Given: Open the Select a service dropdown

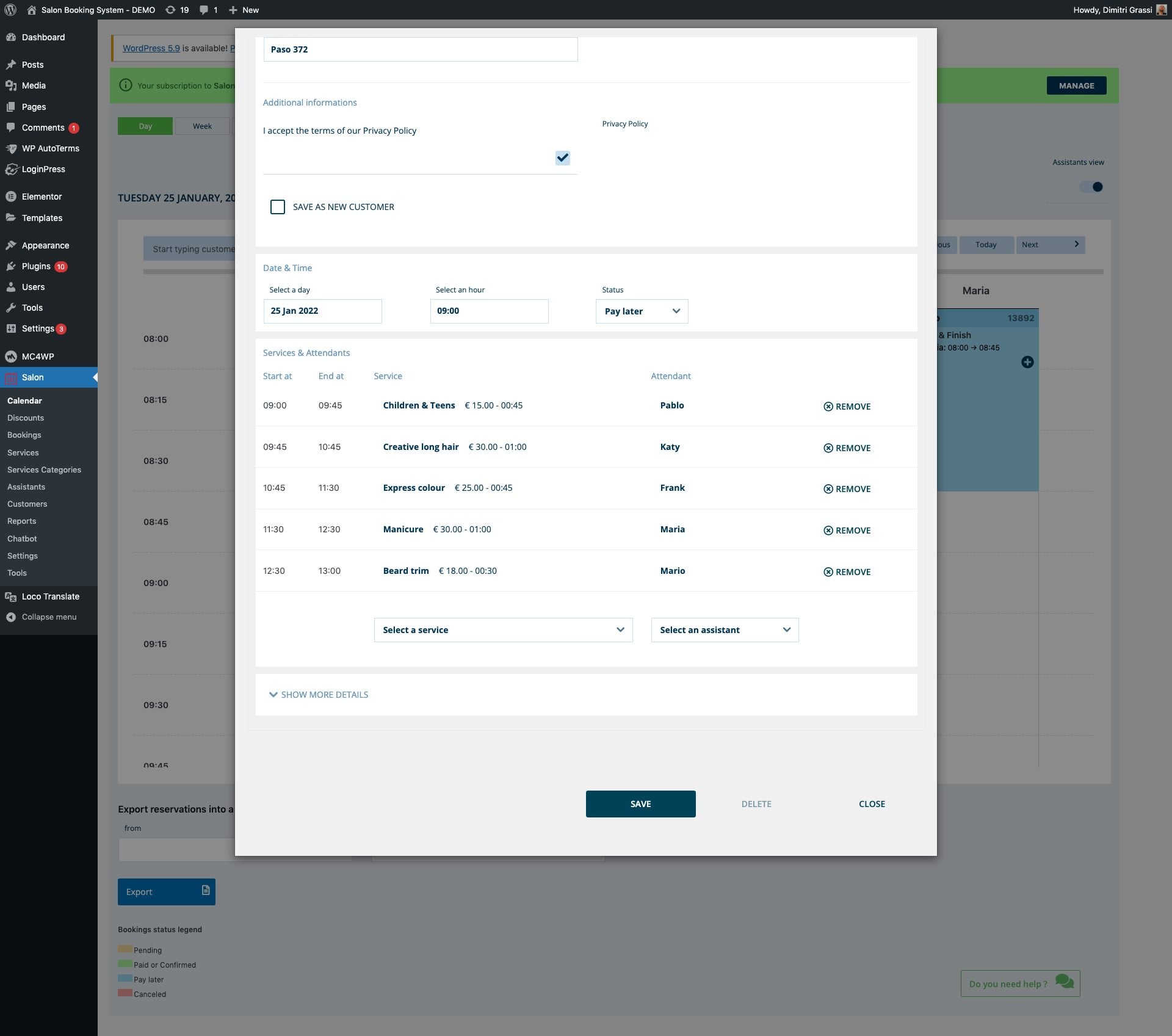Looking at the screenshot, I should [x=503, y=630].
